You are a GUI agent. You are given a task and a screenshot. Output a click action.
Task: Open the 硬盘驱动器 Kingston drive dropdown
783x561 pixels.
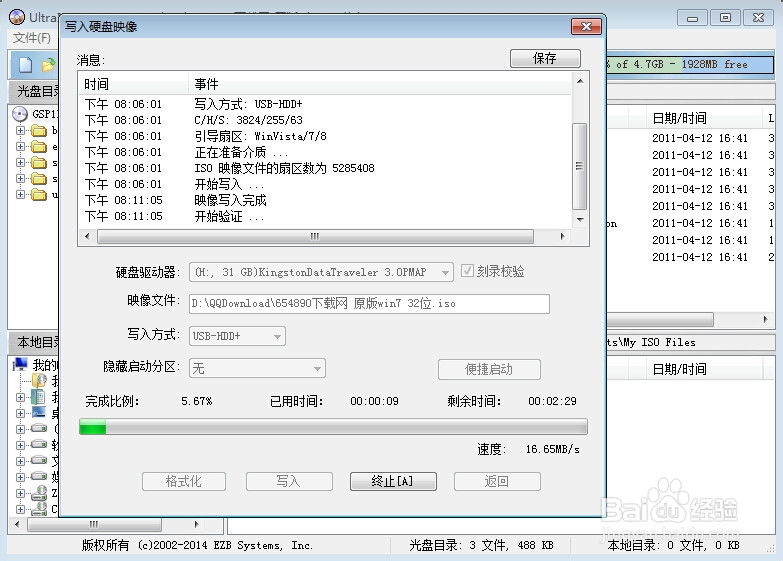[x=321, y=272]
